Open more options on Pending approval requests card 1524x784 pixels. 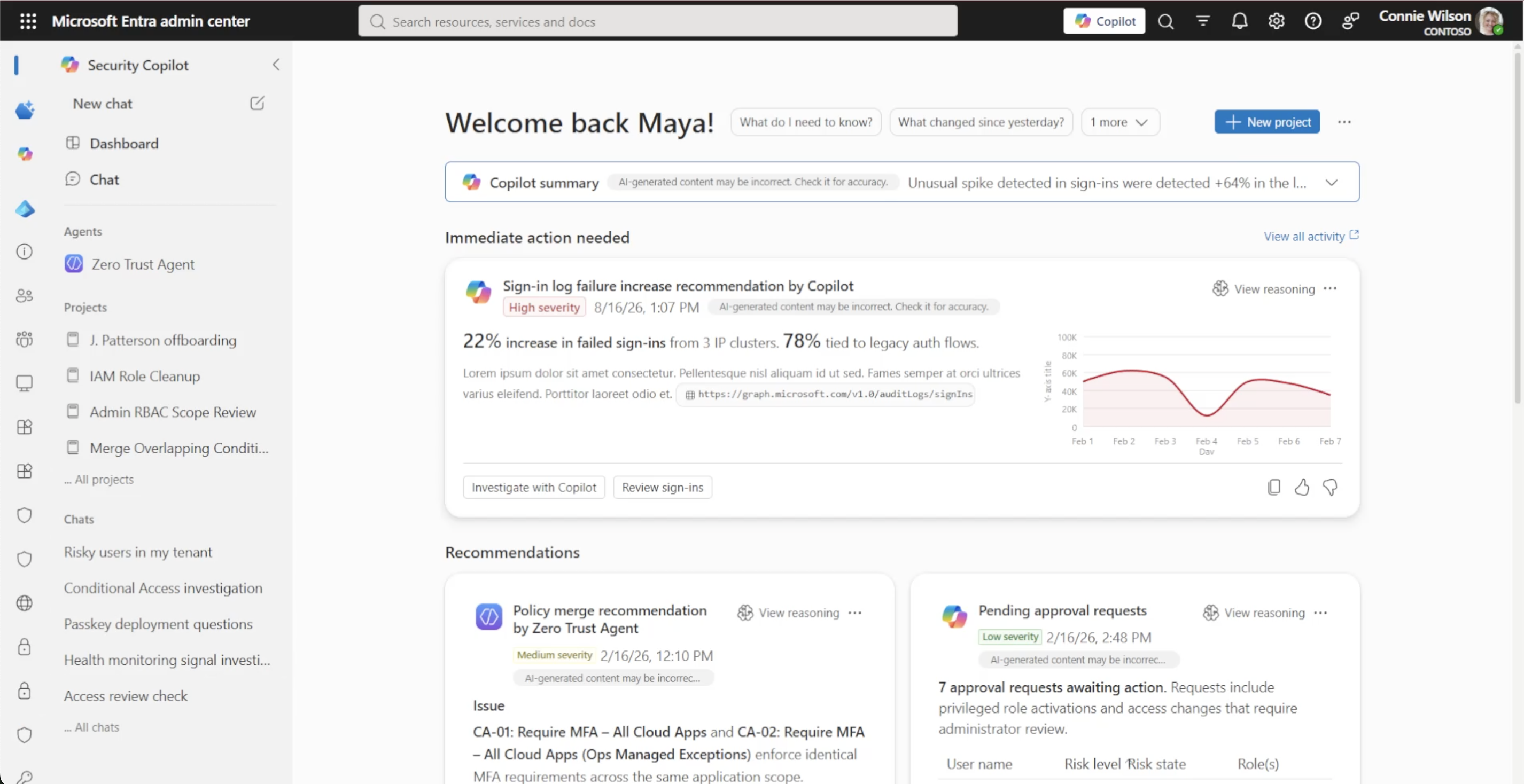(x=1320, y=613)
